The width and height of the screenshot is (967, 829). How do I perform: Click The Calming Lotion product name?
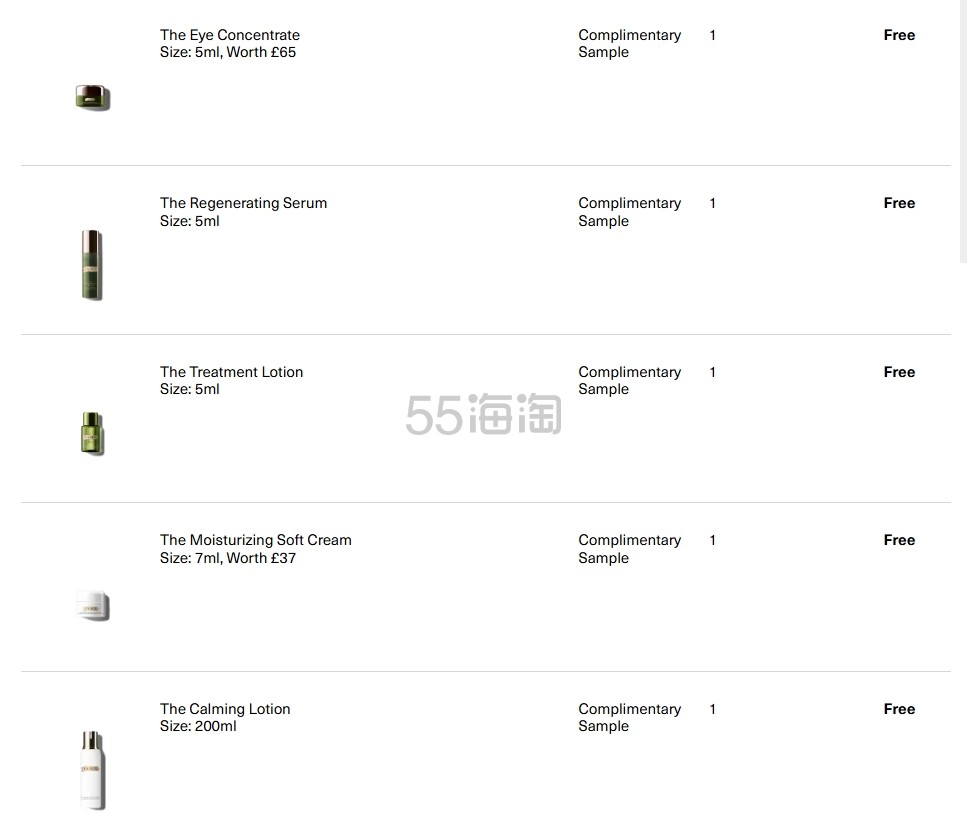coord(224,709)
